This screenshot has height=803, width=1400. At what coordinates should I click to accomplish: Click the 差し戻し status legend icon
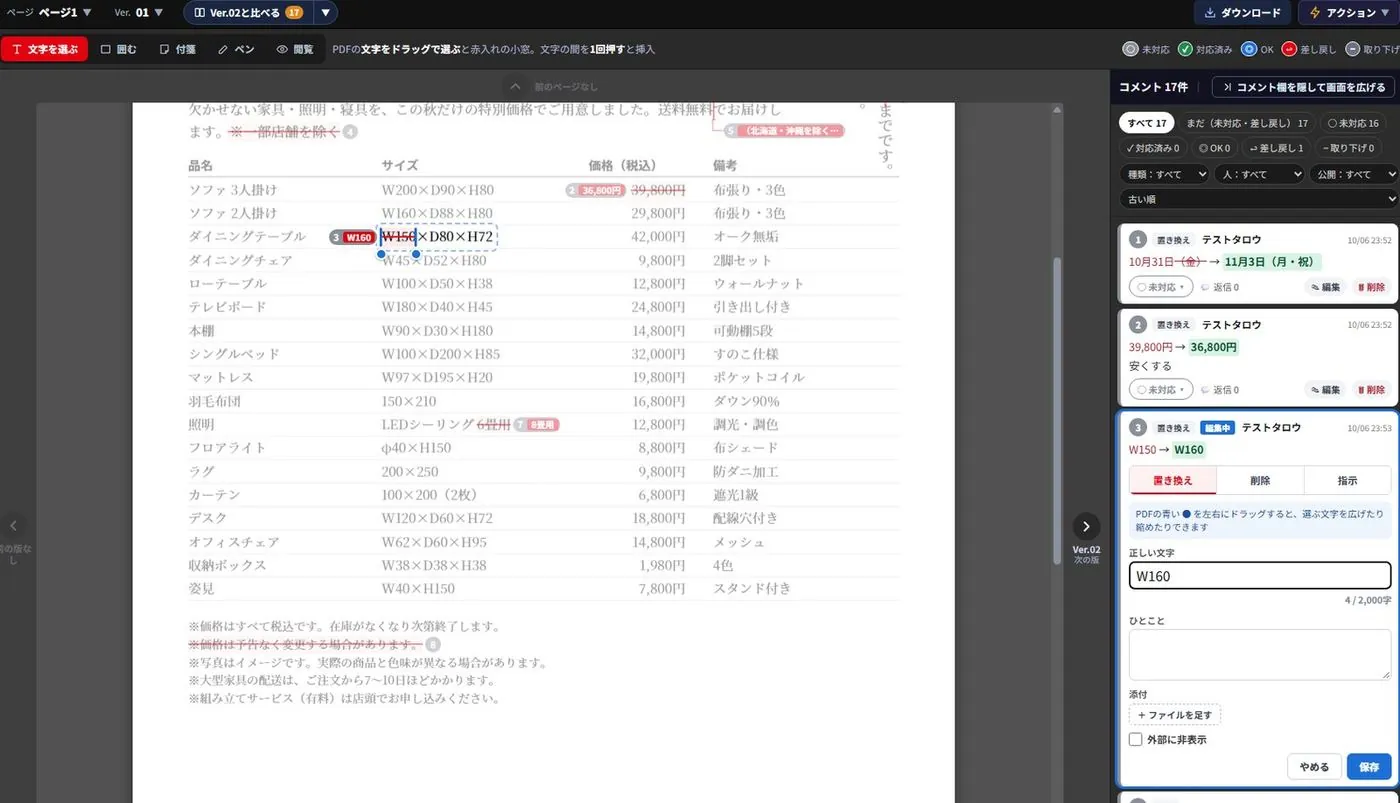tap(1290, 49)
